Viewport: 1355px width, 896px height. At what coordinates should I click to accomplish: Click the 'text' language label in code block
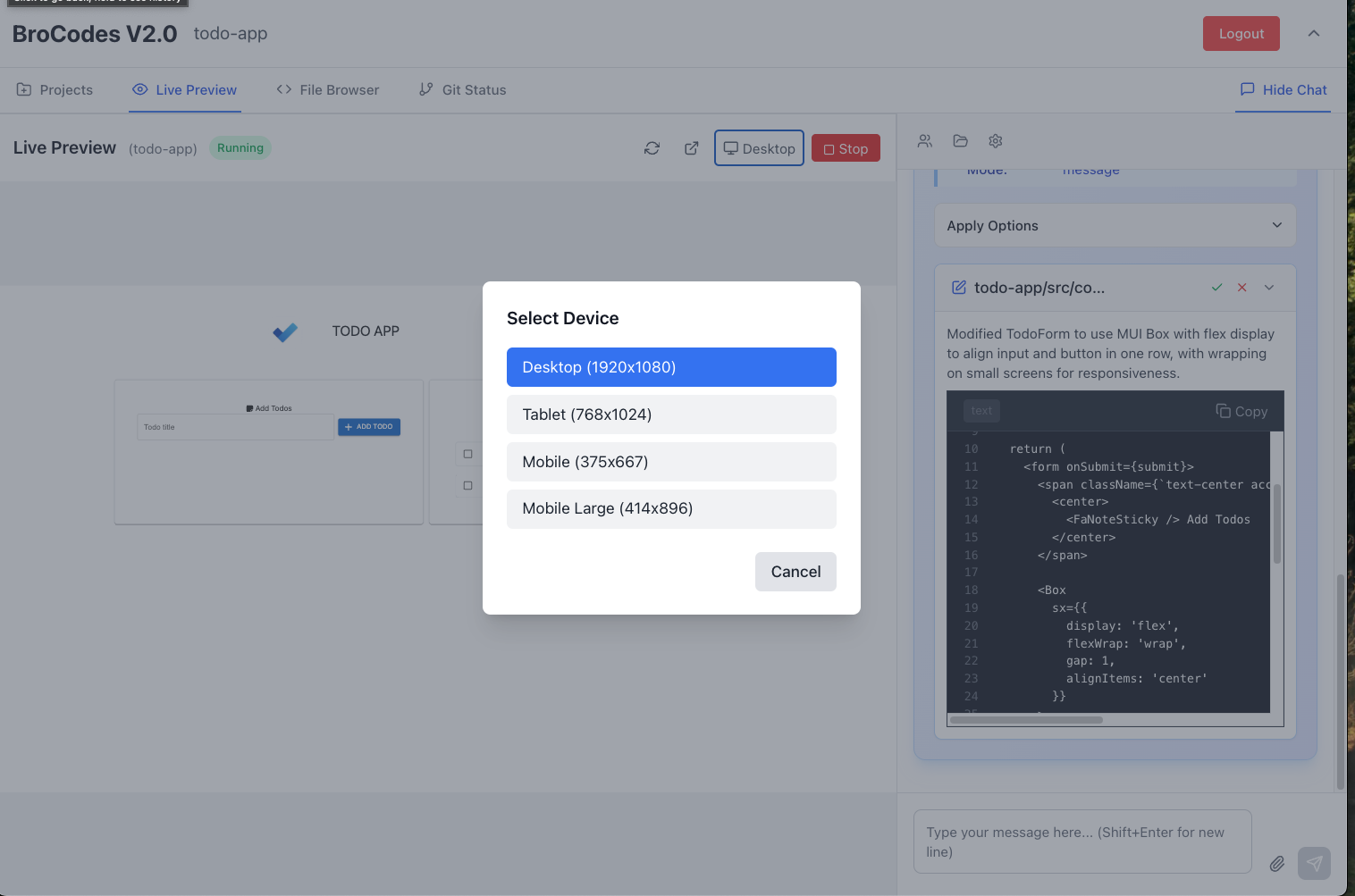pyautogui.click(x=981, y=411)
